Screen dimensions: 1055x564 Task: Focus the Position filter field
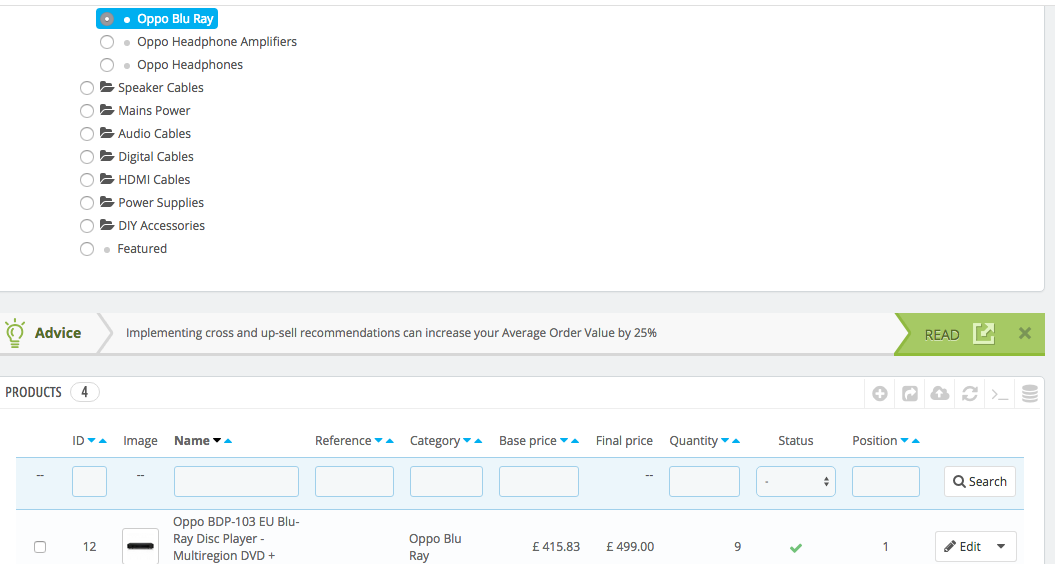coord(885,481)
